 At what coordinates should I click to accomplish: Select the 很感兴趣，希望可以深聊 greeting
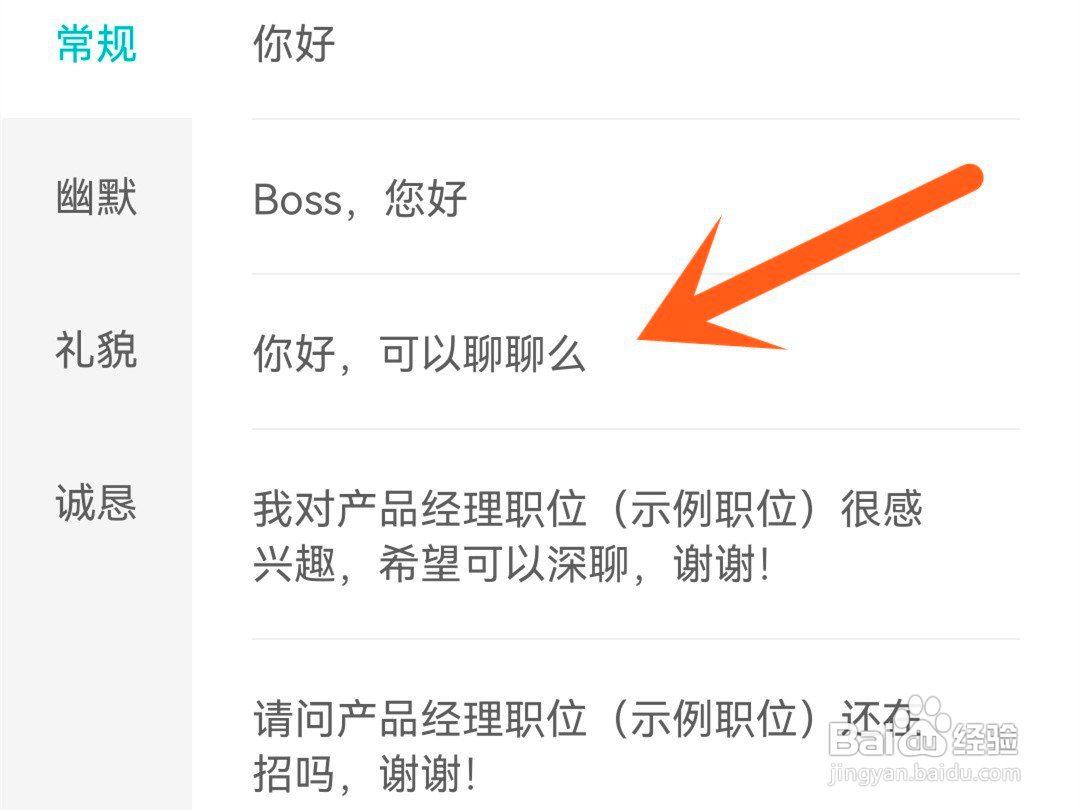click(635, 536)
